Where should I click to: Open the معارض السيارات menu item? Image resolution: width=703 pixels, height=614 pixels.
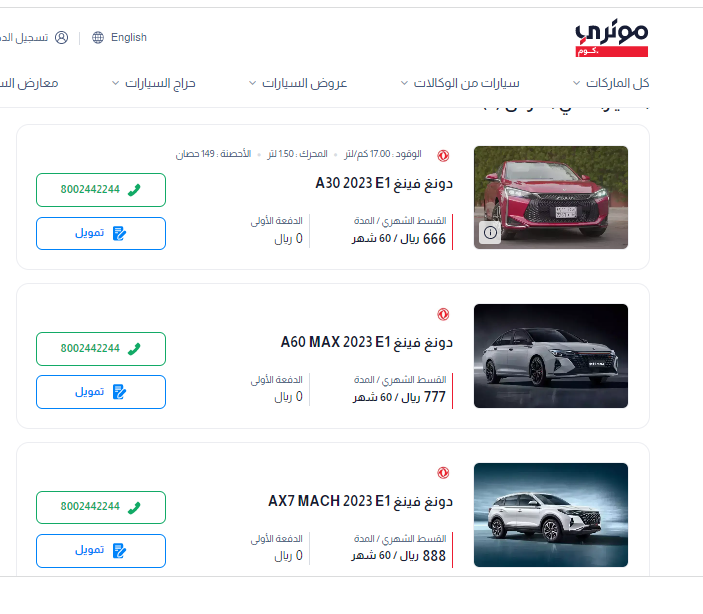pos(29,83)
